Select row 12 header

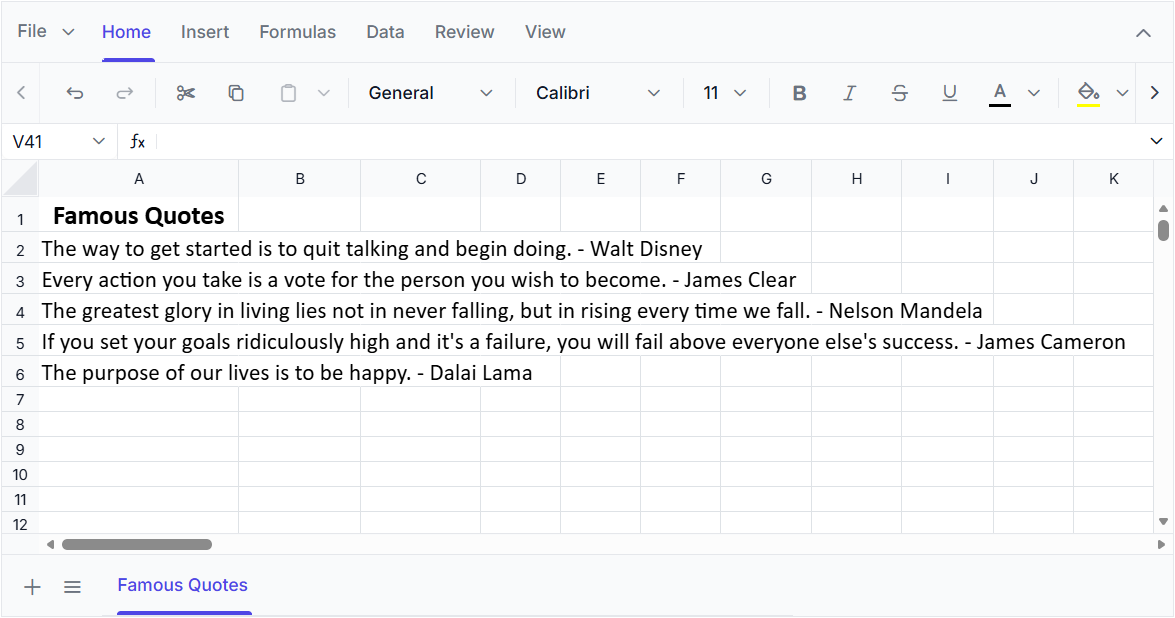coord(20,524)
